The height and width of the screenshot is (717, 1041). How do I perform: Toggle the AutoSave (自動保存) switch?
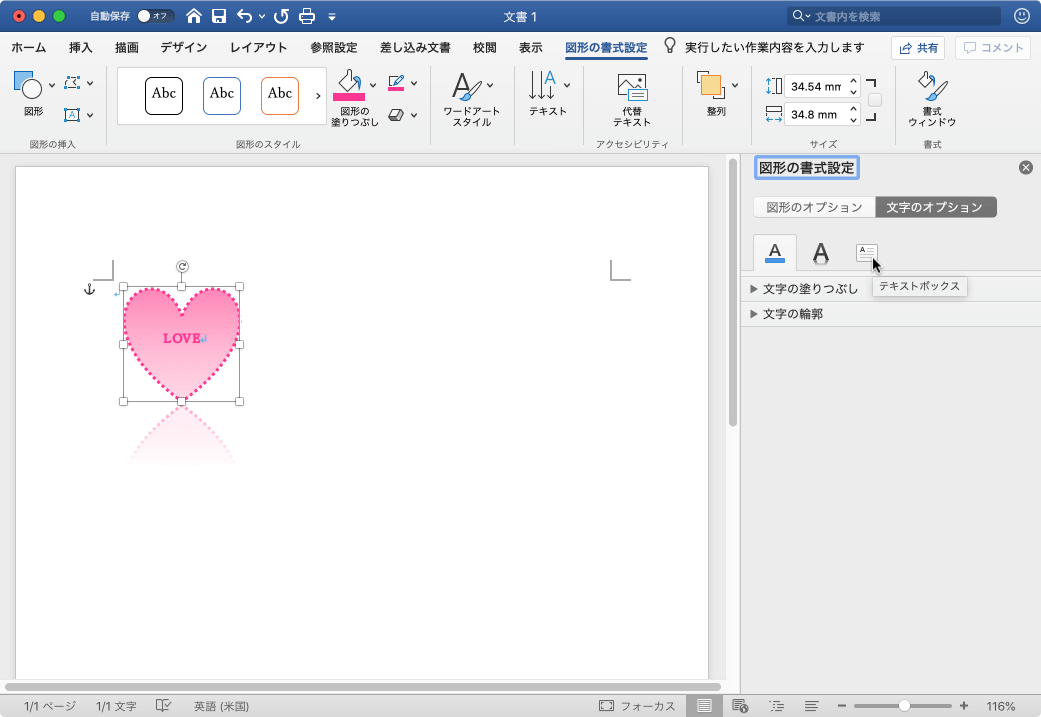pyautogui.click(x=155, y=16)
